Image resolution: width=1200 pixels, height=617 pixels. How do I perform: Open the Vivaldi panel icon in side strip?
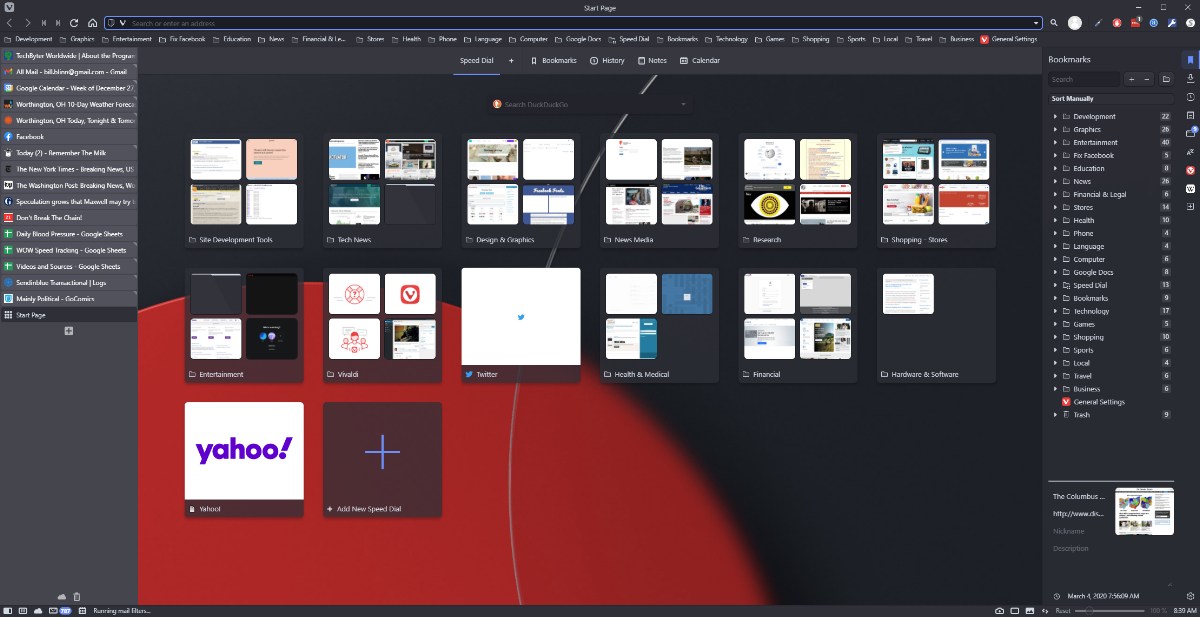[1190, 170]
